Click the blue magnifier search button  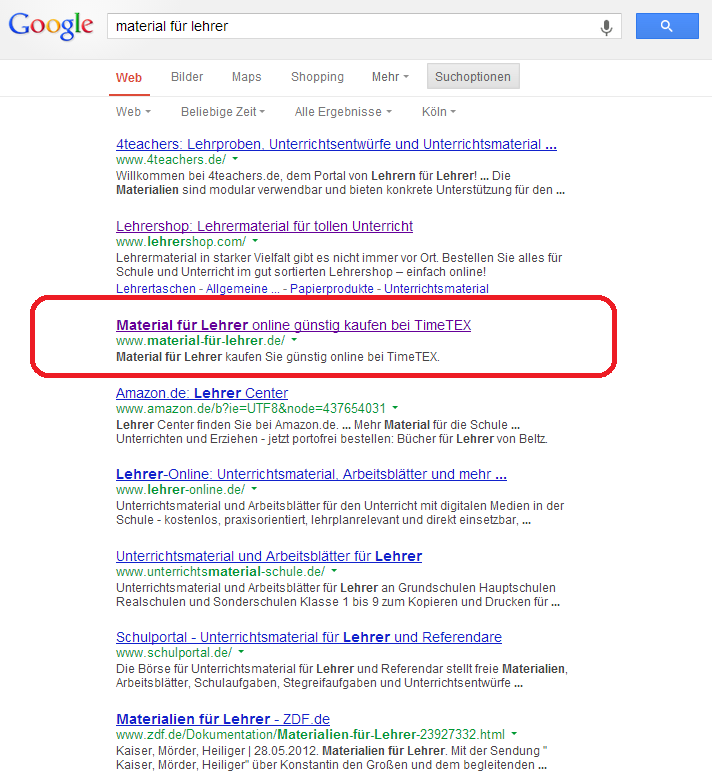(x=667, y=26)
